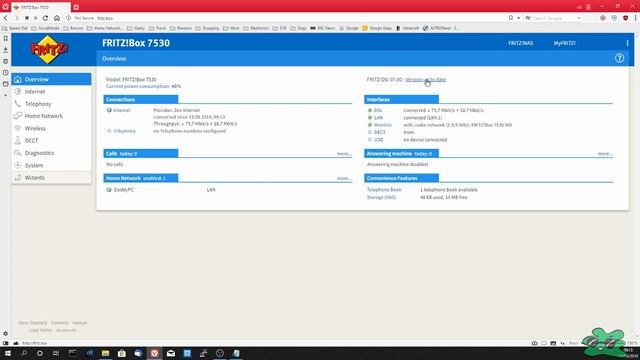Open the Windows Start menu
This screenshot has height=360, width=640.
8,353
